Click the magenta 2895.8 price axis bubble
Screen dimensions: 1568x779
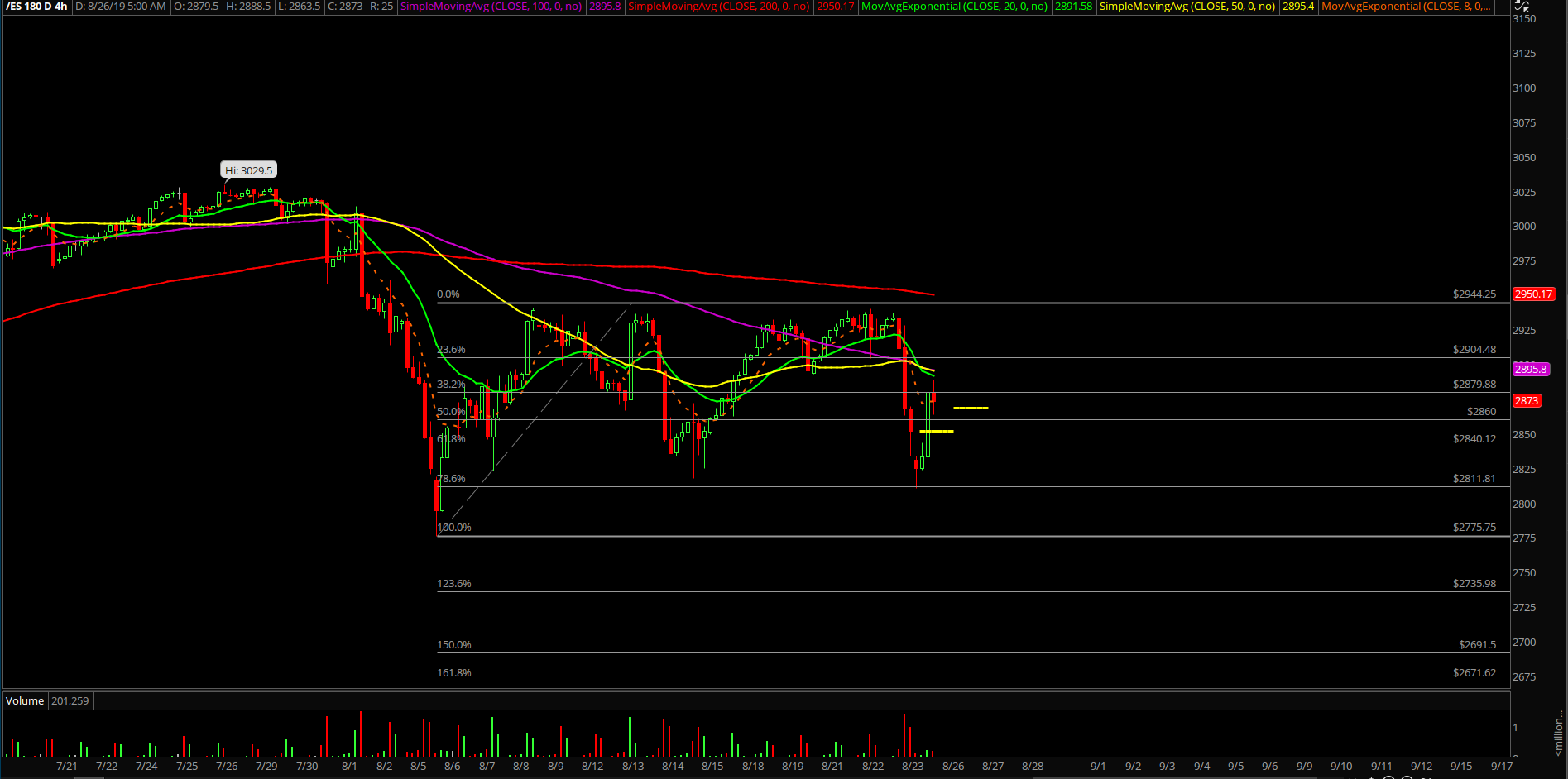(x=1531, y=370)
